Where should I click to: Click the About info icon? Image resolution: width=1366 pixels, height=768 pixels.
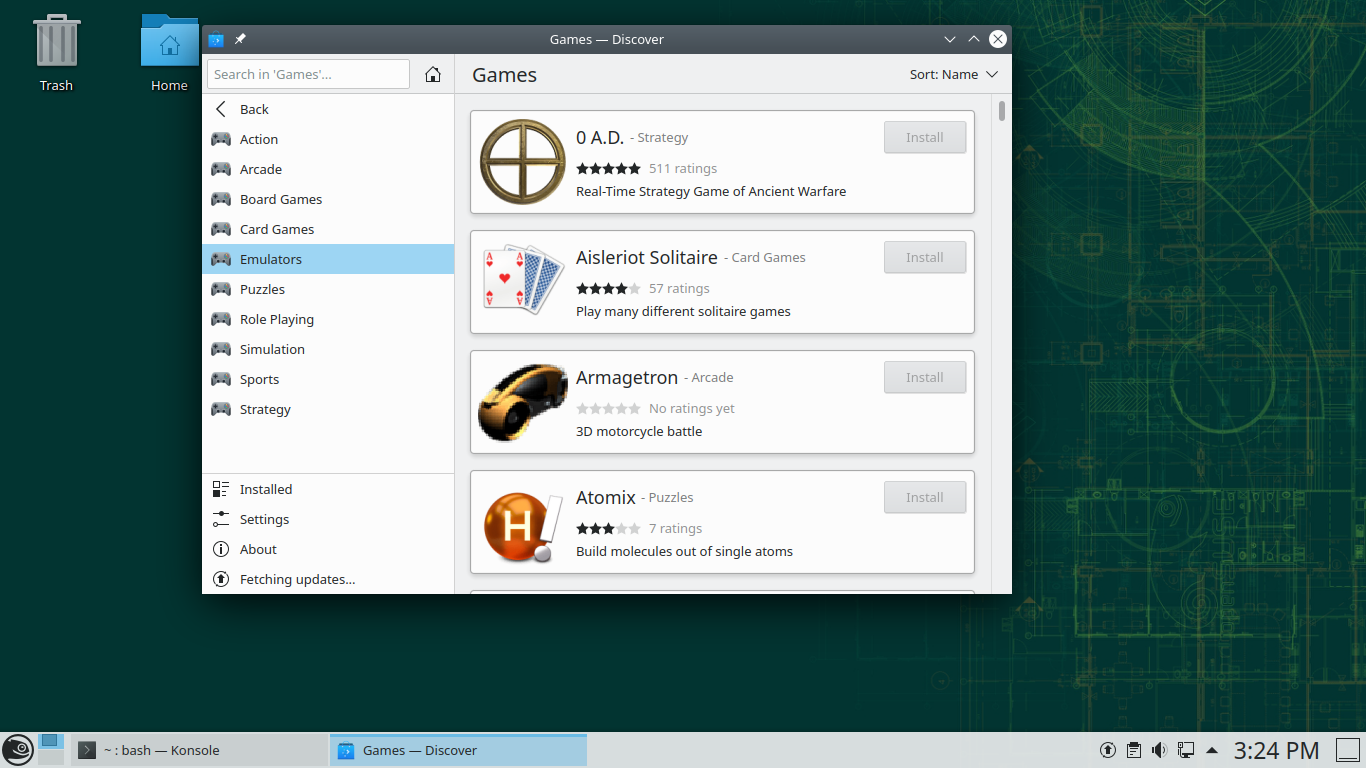(x=221, y=549)
